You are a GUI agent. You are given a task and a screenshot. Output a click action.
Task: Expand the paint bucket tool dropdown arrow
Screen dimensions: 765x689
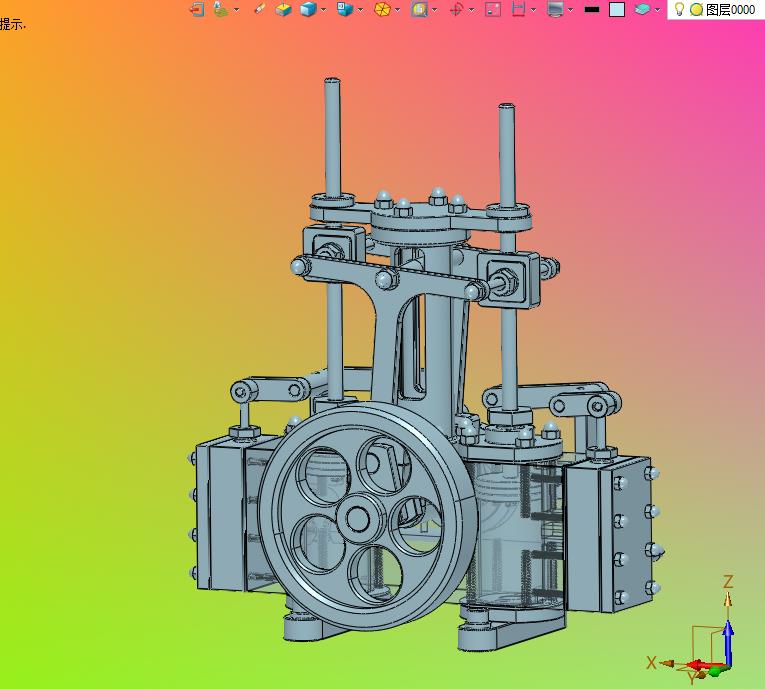tap(237, 10)
